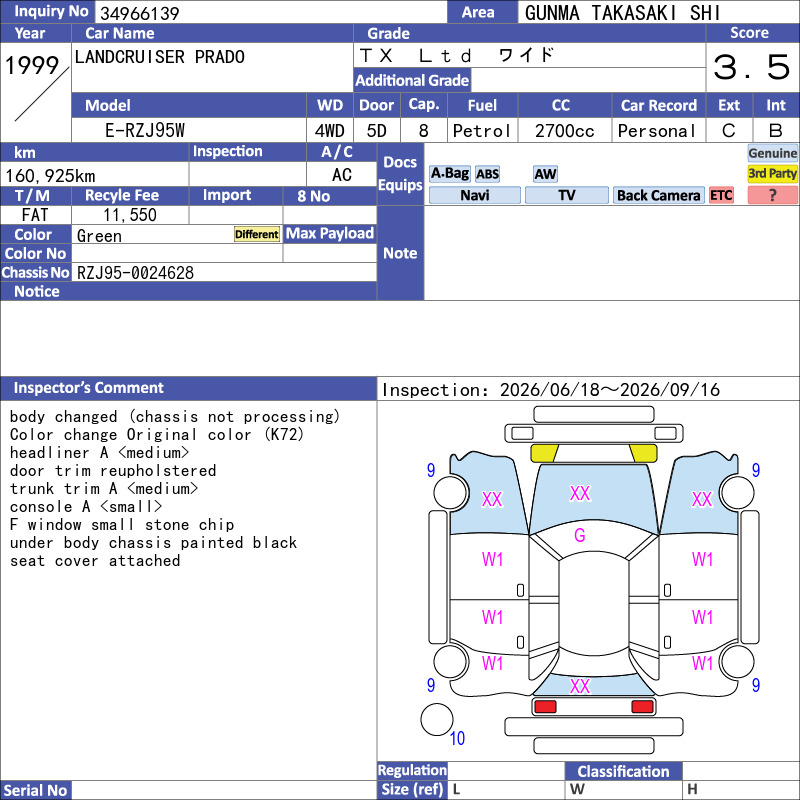
Task: Click the yellow 3rd Party badge
Action: click(x=772, y=173)
